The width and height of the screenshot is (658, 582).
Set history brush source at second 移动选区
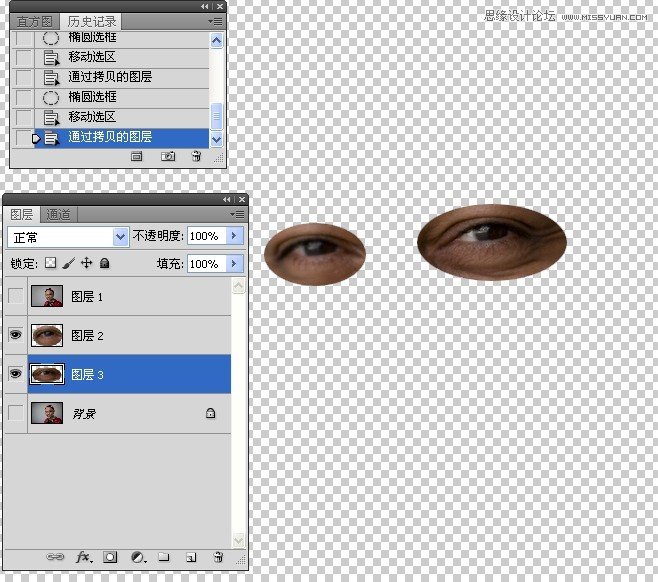coord(24,117)
